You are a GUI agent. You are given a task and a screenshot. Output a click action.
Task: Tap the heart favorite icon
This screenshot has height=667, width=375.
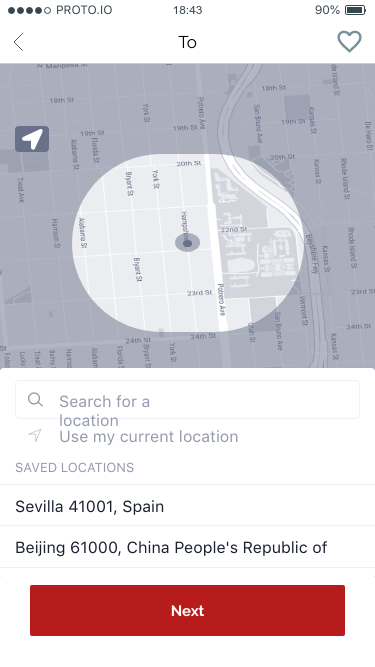[x=349, y=42]
